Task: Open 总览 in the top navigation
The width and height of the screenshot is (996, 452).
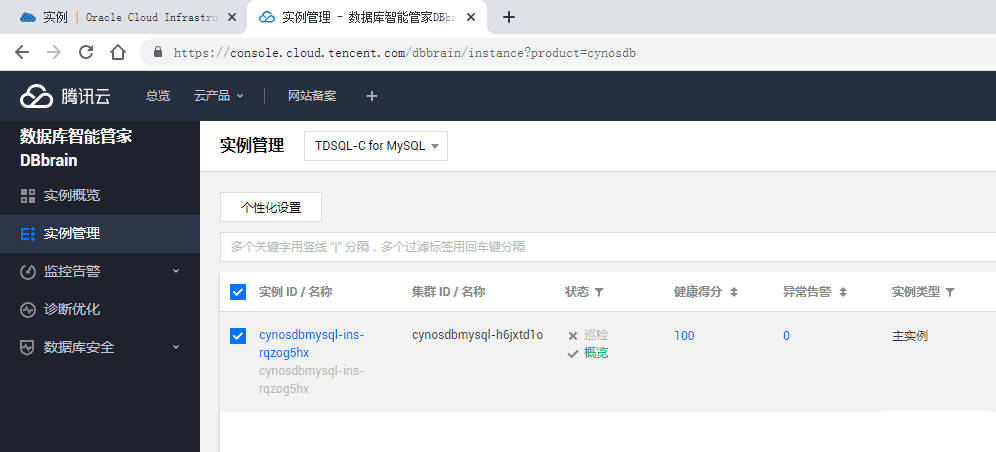Action: coord(158,96)
